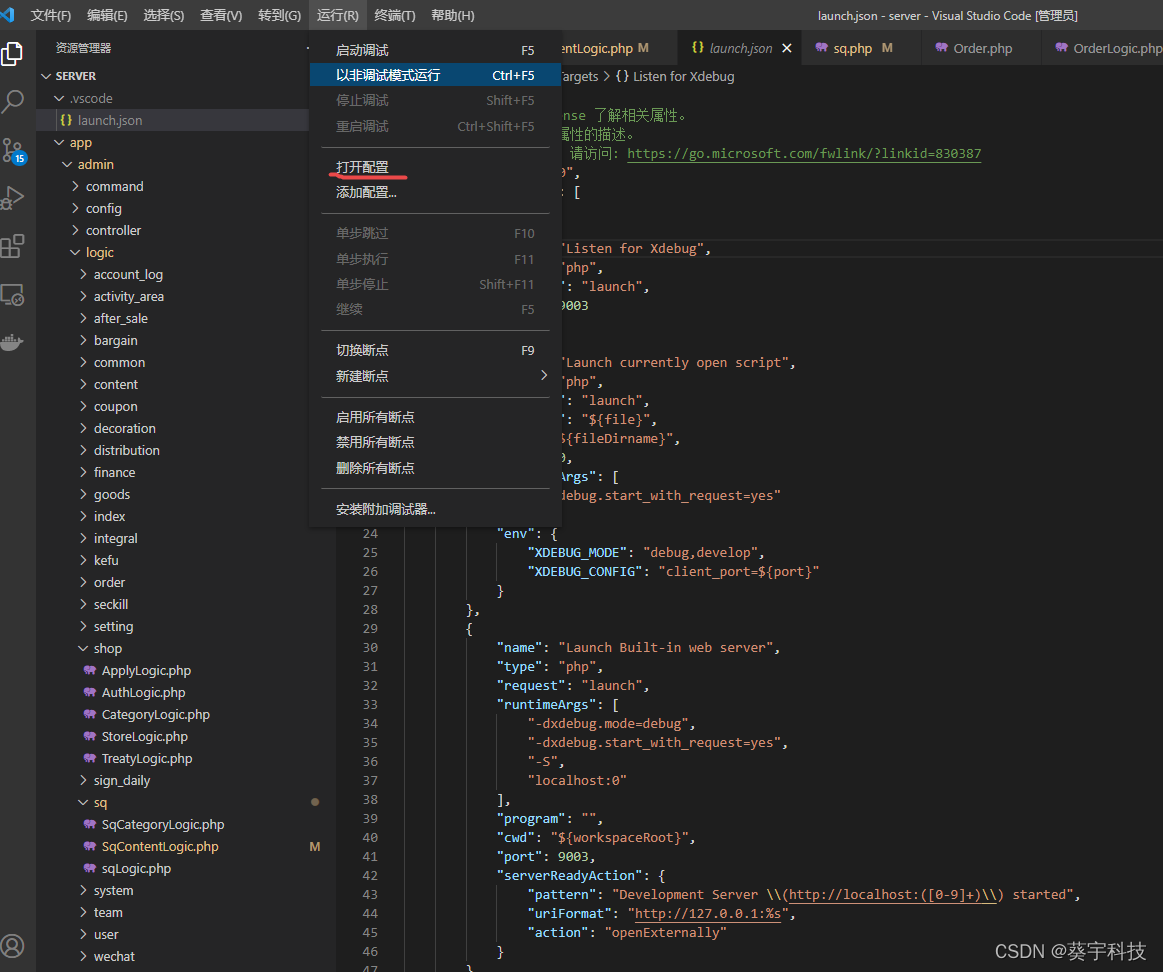Expand the account_log folder
1163x972 pixels.
click(x=83, y=275)
